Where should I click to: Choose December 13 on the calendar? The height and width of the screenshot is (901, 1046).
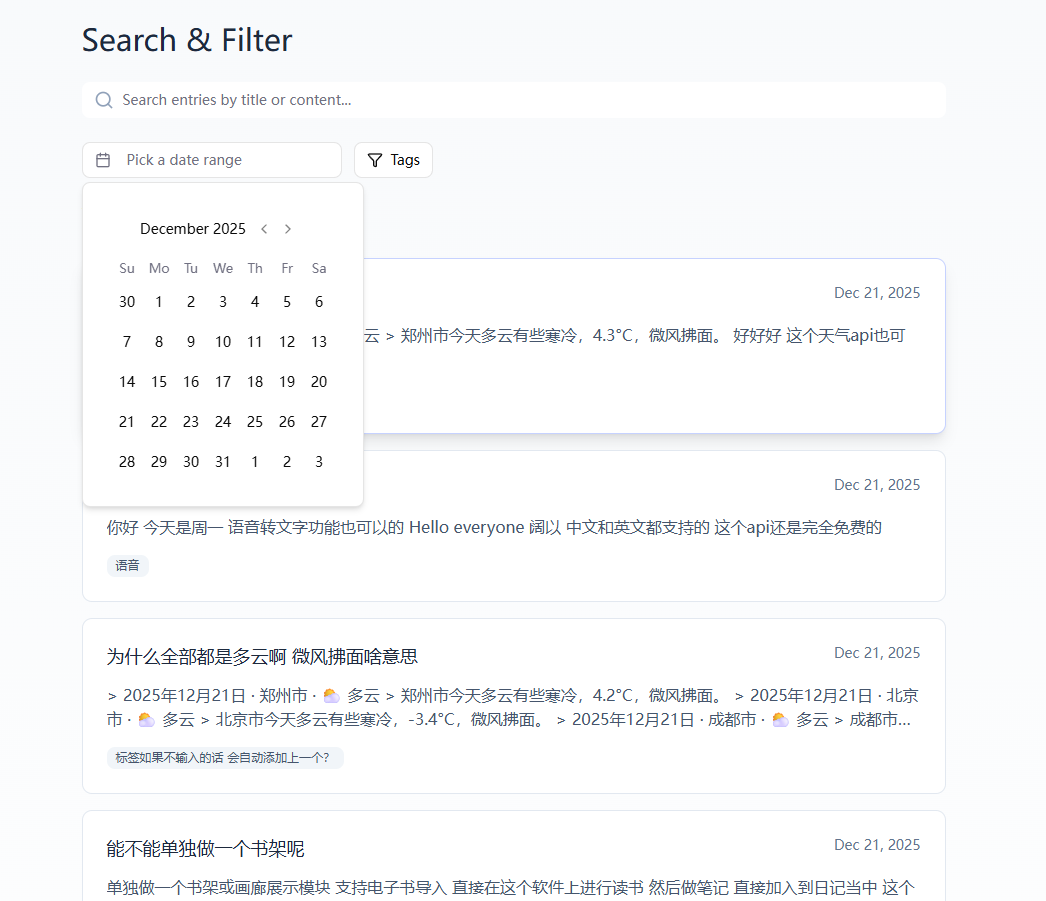coord(319,342)
